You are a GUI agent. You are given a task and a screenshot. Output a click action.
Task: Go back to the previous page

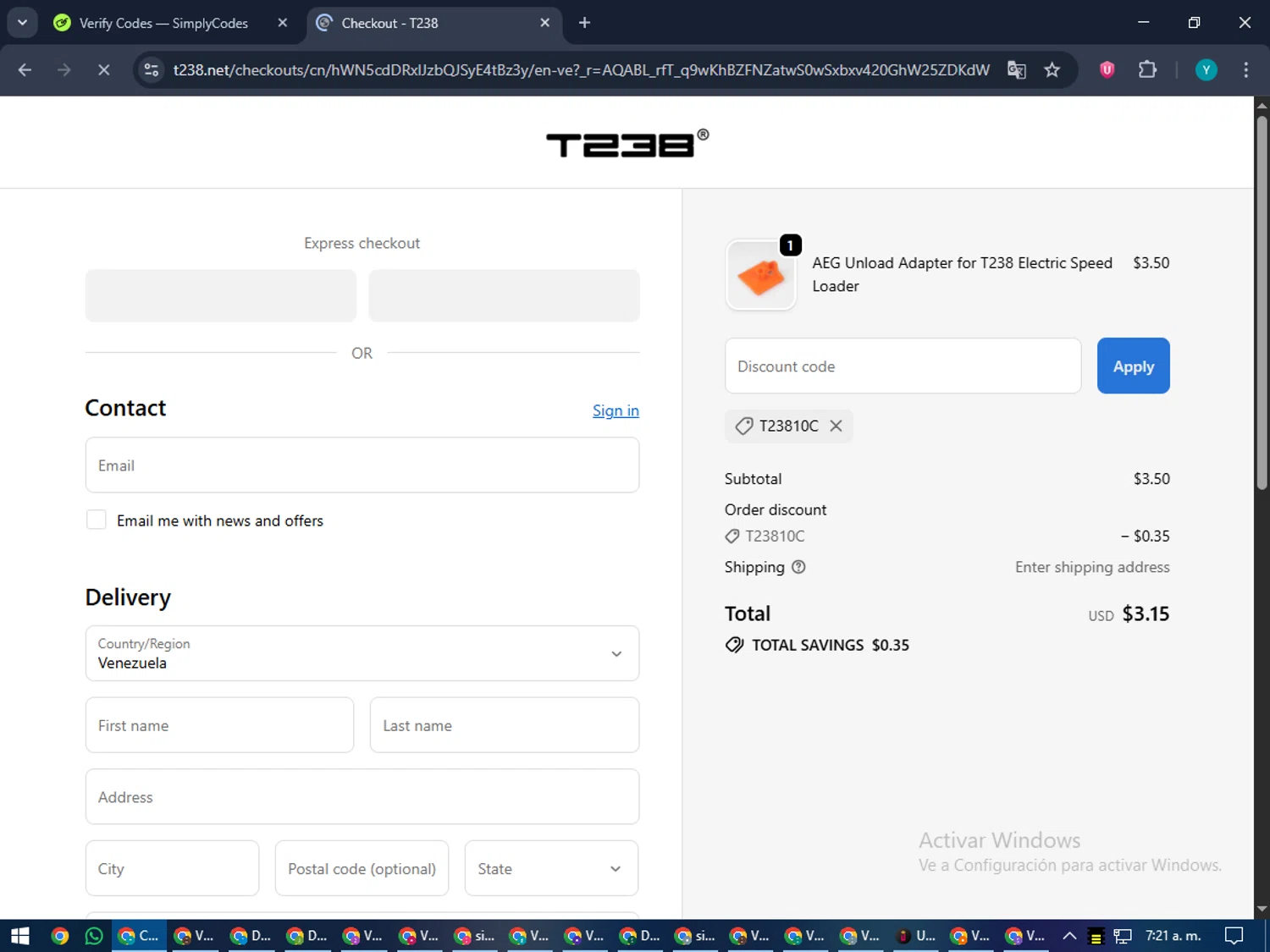25,70
